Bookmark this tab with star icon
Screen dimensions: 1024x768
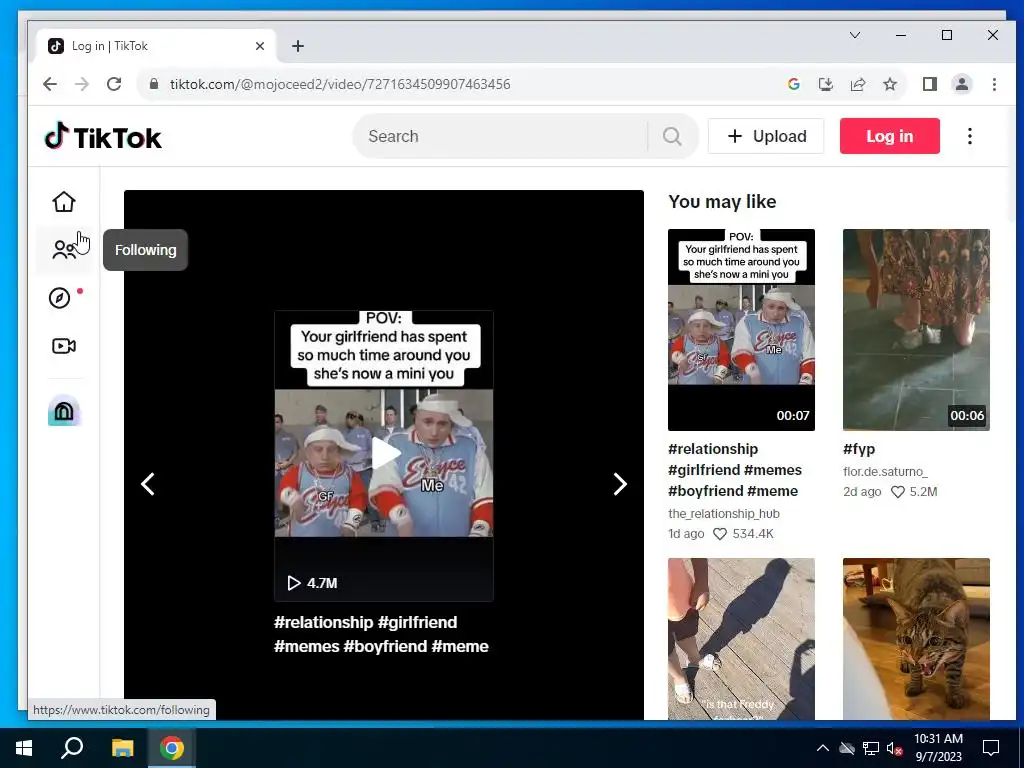(890, 84)
